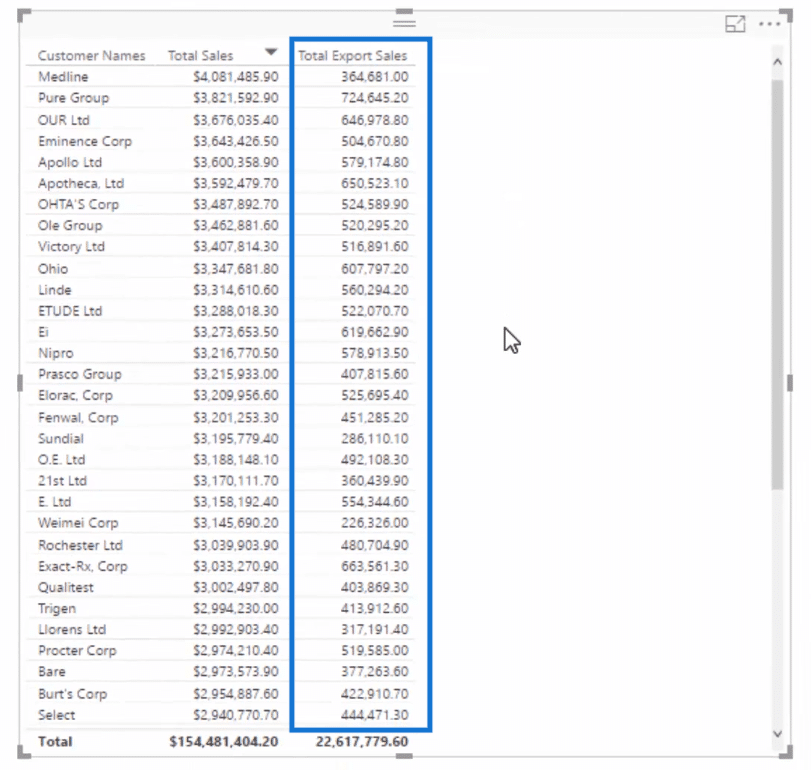
Task: Select the Nipro customer name
Action: (56, 354)
